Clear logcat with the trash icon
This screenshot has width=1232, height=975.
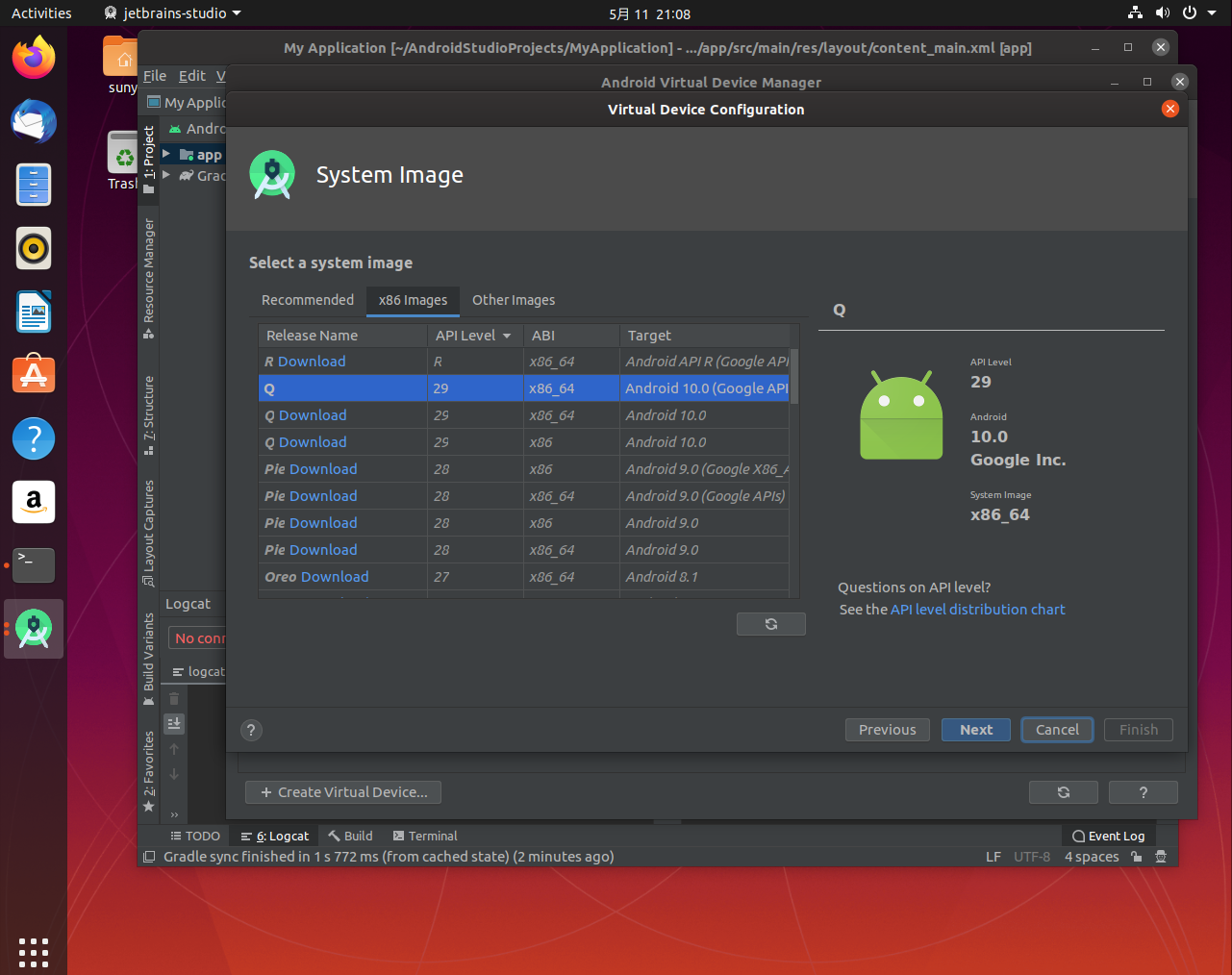pos(174,699)
